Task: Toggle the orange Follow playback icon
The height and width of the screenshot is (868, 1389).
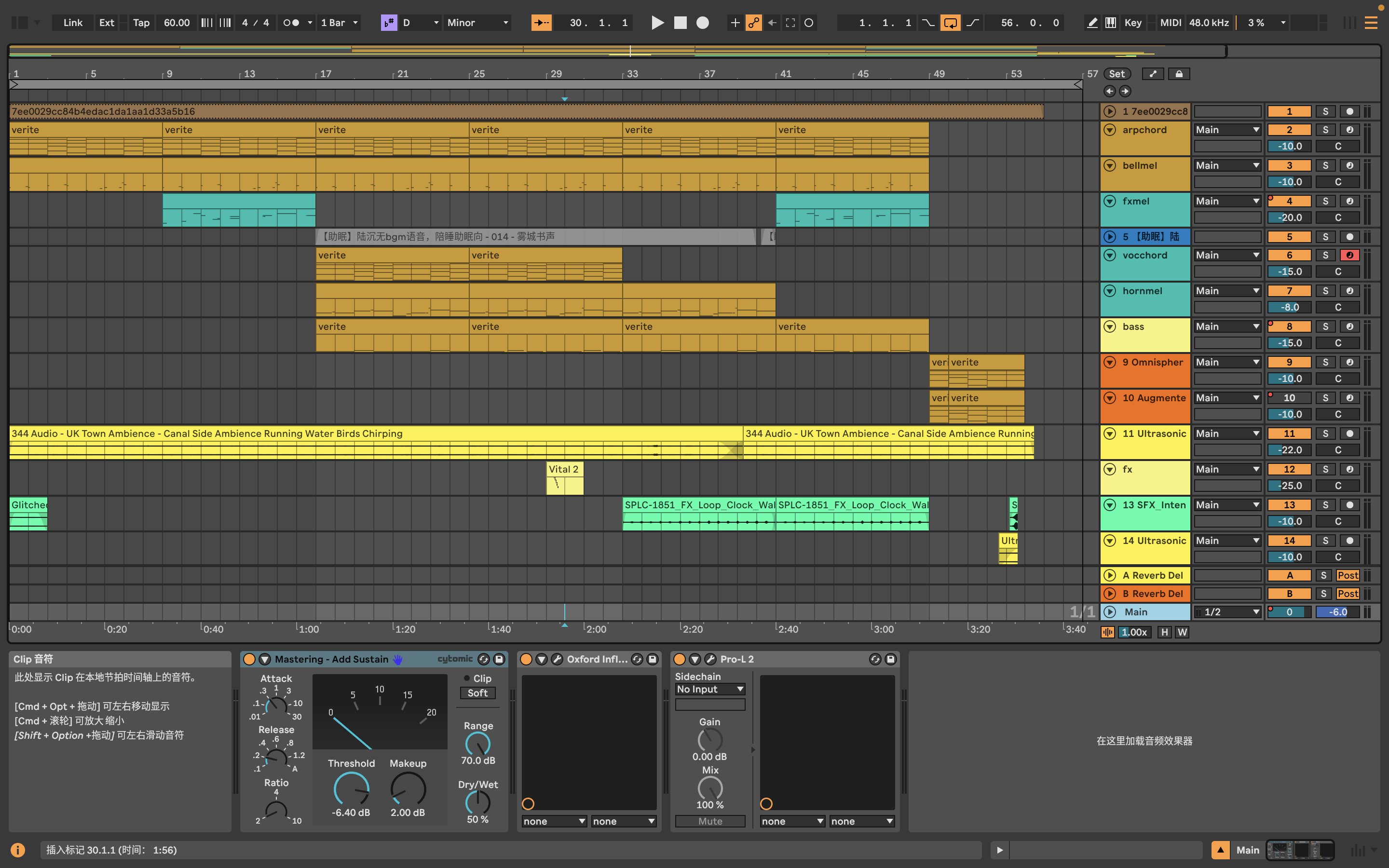Action: pos(541,22)
